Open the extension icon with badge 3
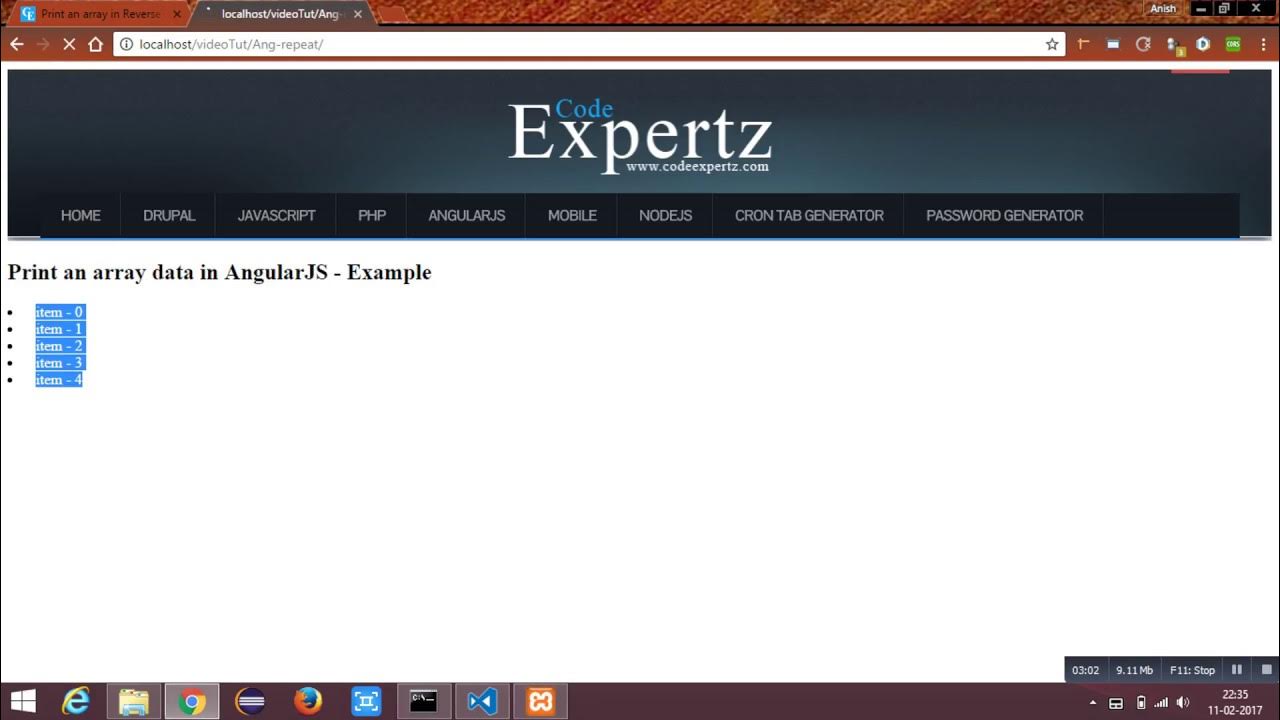Screen dimensions: 1280x720 coord(1174,45)
